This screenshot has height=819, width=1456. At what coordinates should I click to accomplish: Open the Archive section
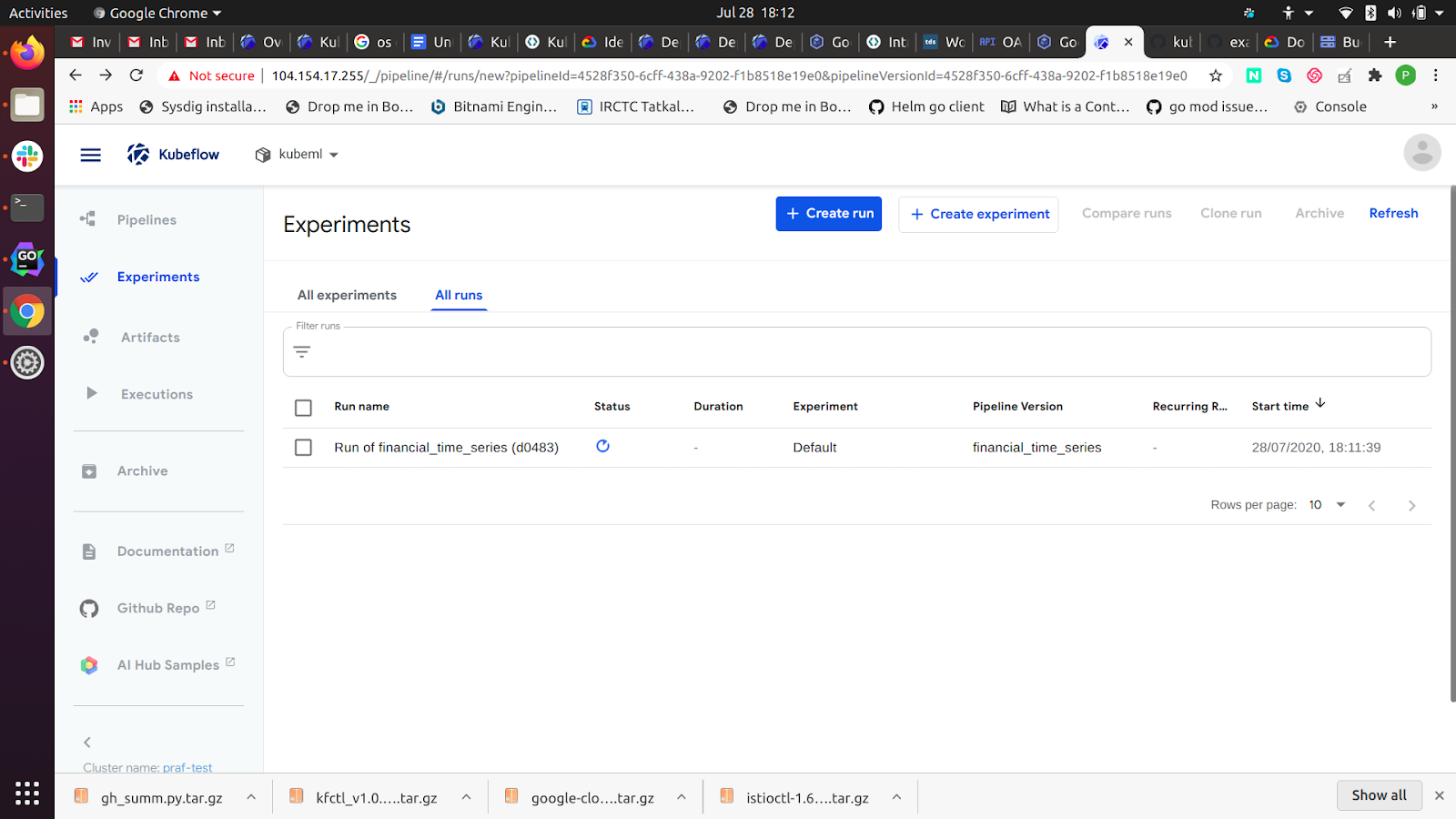point(142,470)
